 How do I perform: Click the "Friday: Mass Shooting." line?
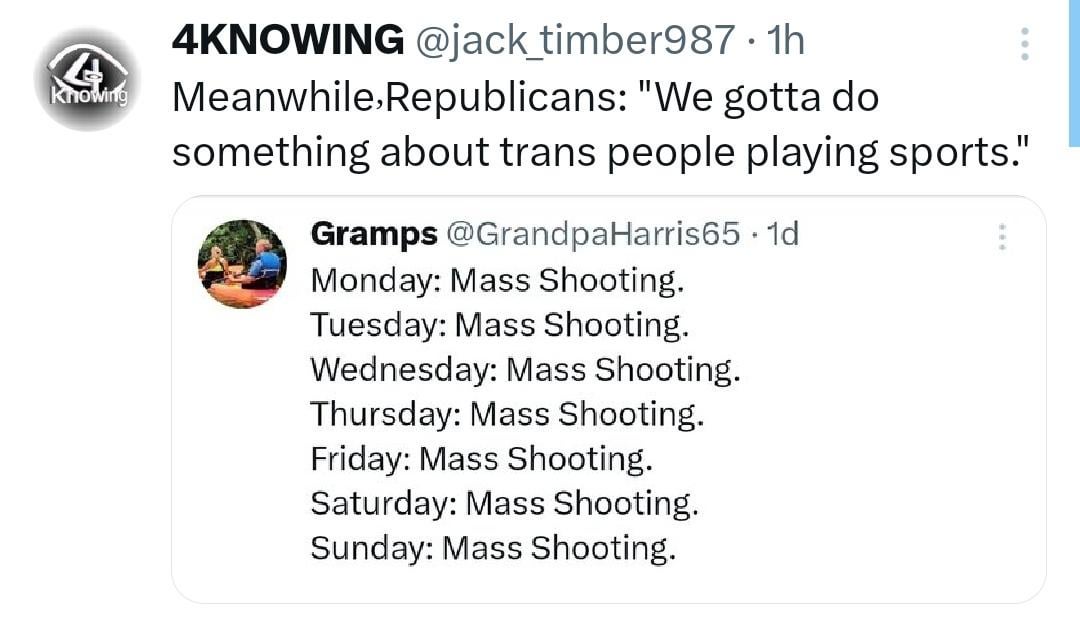coord(481,458)
